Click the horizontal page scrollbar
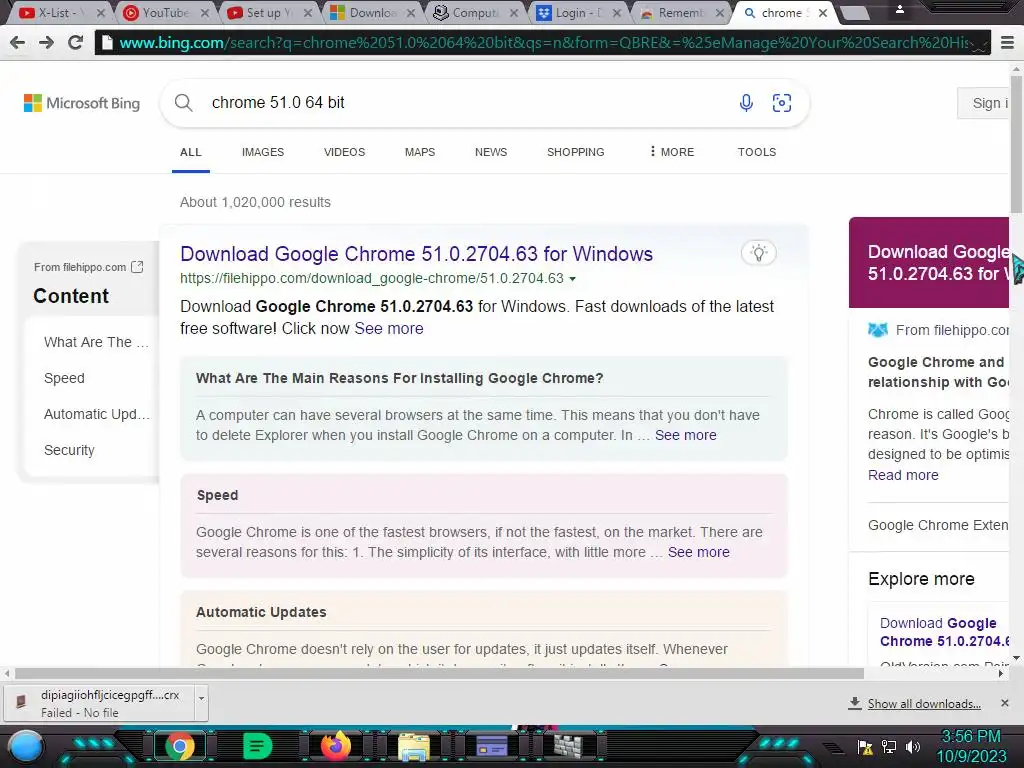The height and width of the screenshot is (768, 1024). (439, 673)
